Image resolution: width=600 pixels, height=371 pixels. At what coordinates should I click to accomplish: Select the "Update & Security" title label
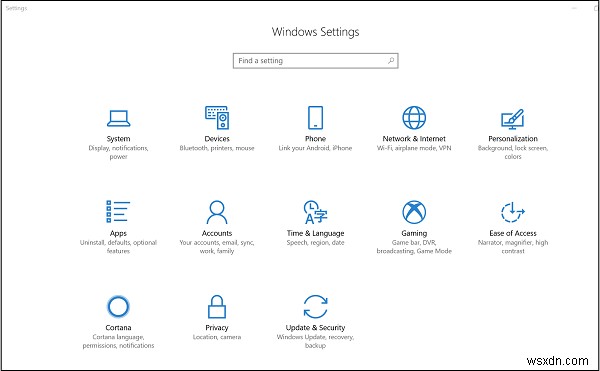tap(315, 328)
